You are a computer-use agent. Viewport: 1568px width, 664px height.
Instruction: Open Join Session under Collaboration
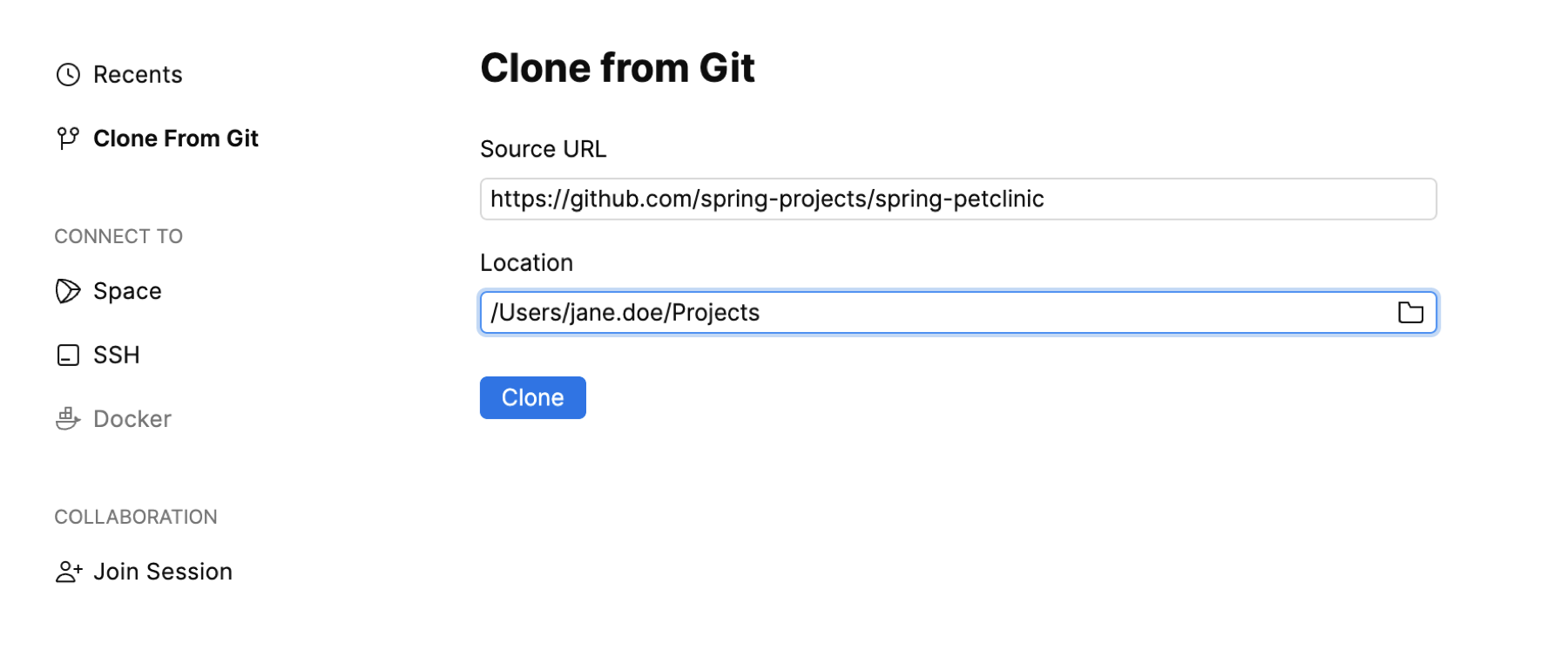[x=162, y=572]
